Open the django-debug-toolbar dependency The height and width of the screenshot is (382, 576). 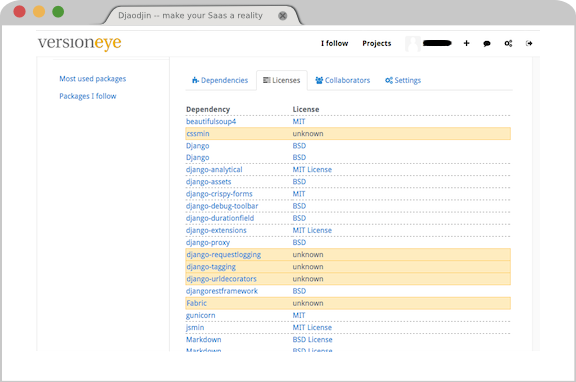tap(222, 206)
